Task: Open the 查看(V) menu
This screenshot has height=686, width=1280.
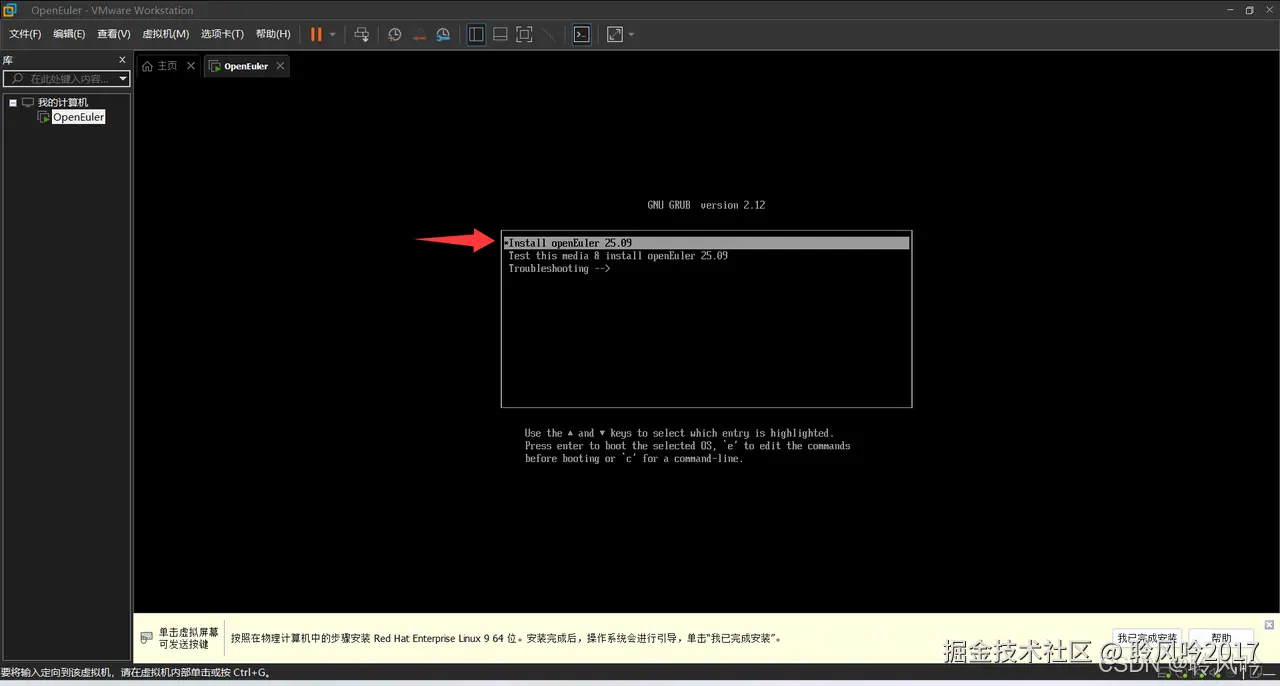Action: tap(113, 34)
